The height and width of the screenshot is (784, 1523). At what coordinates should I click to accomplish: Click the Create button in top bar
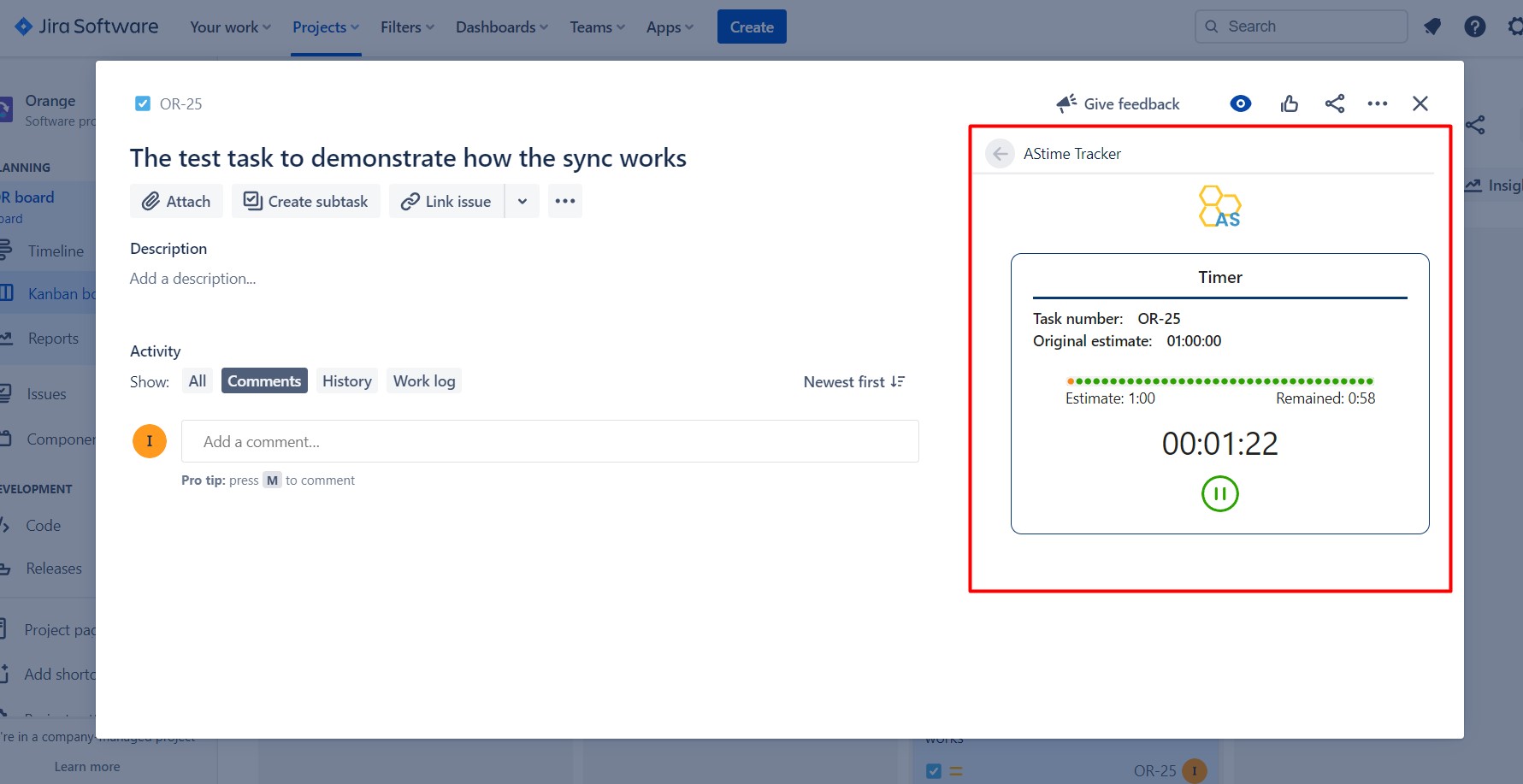(752, 27)
